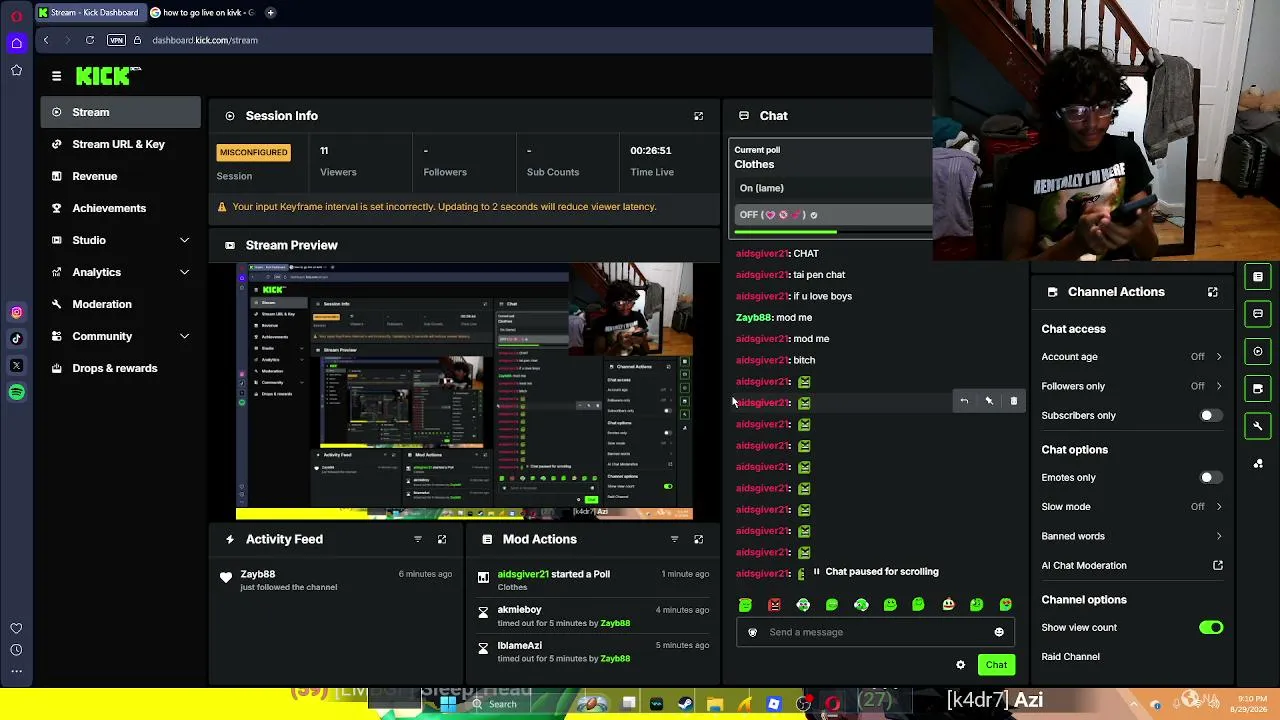Image resolution: width=1280 pixels, height=720 pixels.
Task: Click the 'tai pen chat' message
Action: 791,275
